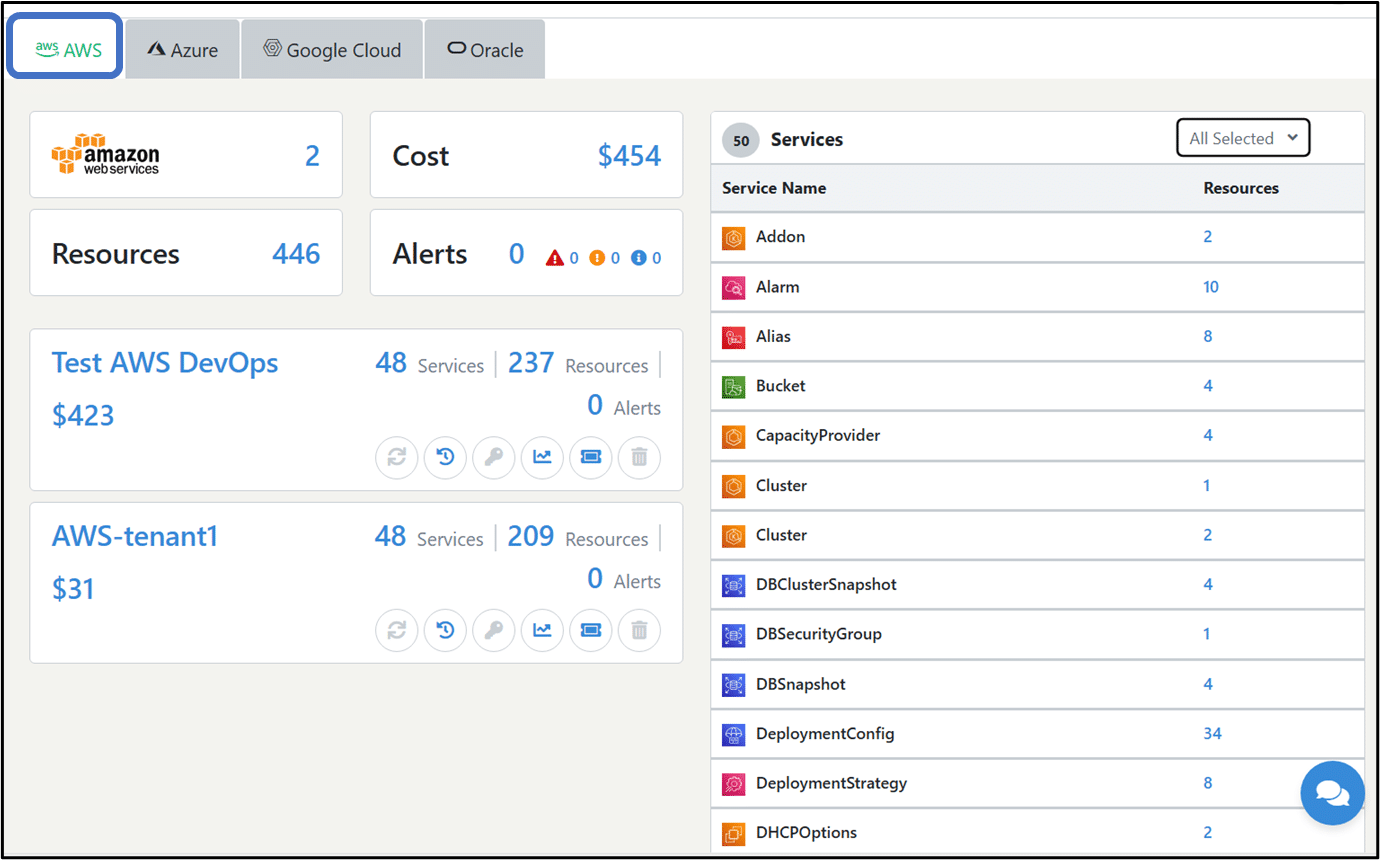Screen dimensions: 1380x860
Task: Click the blue info alerts icon
Action: click(639, 258)
